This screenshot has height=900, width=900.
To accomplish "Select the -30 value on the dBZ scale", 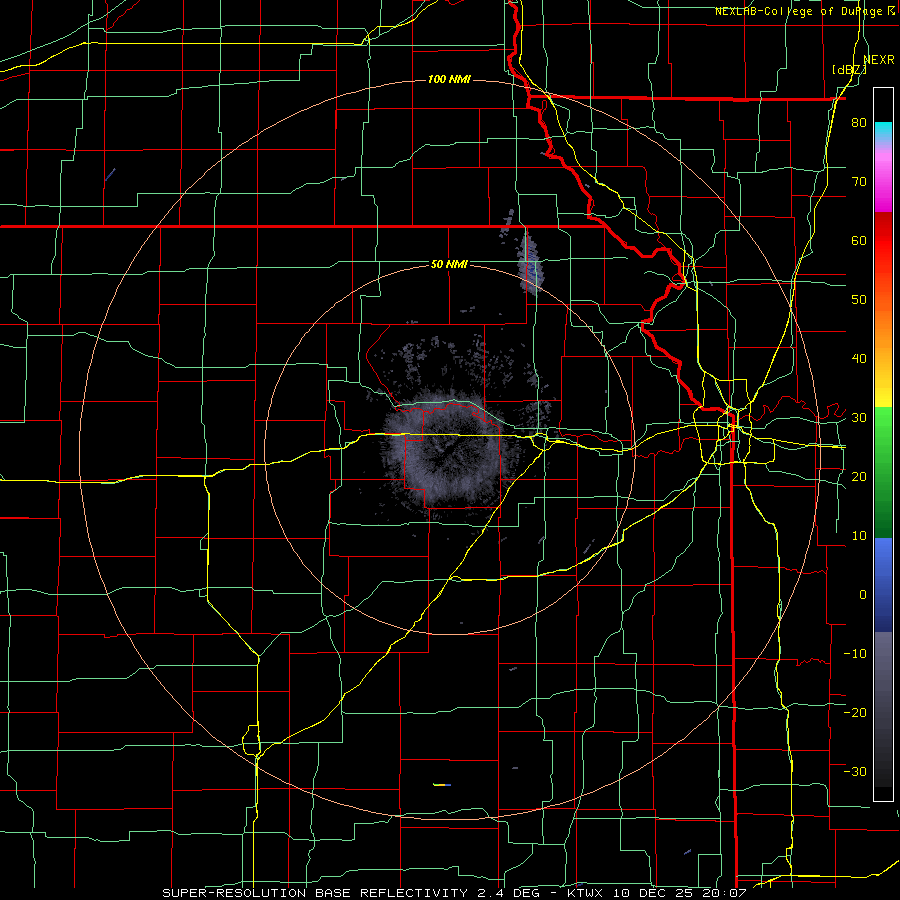I will (855, 771).
